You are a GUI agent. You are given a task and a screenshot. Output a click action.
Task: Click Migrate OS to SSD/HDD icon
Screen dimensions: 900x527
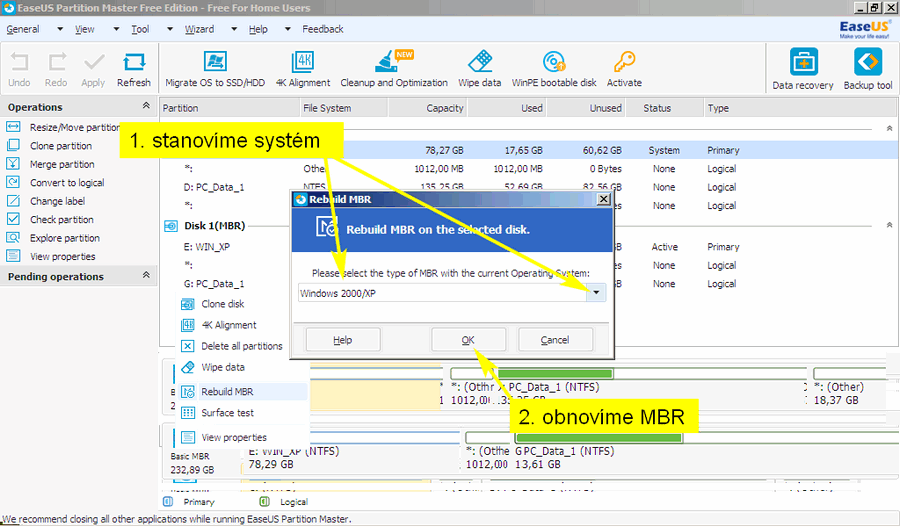point(214,63)
